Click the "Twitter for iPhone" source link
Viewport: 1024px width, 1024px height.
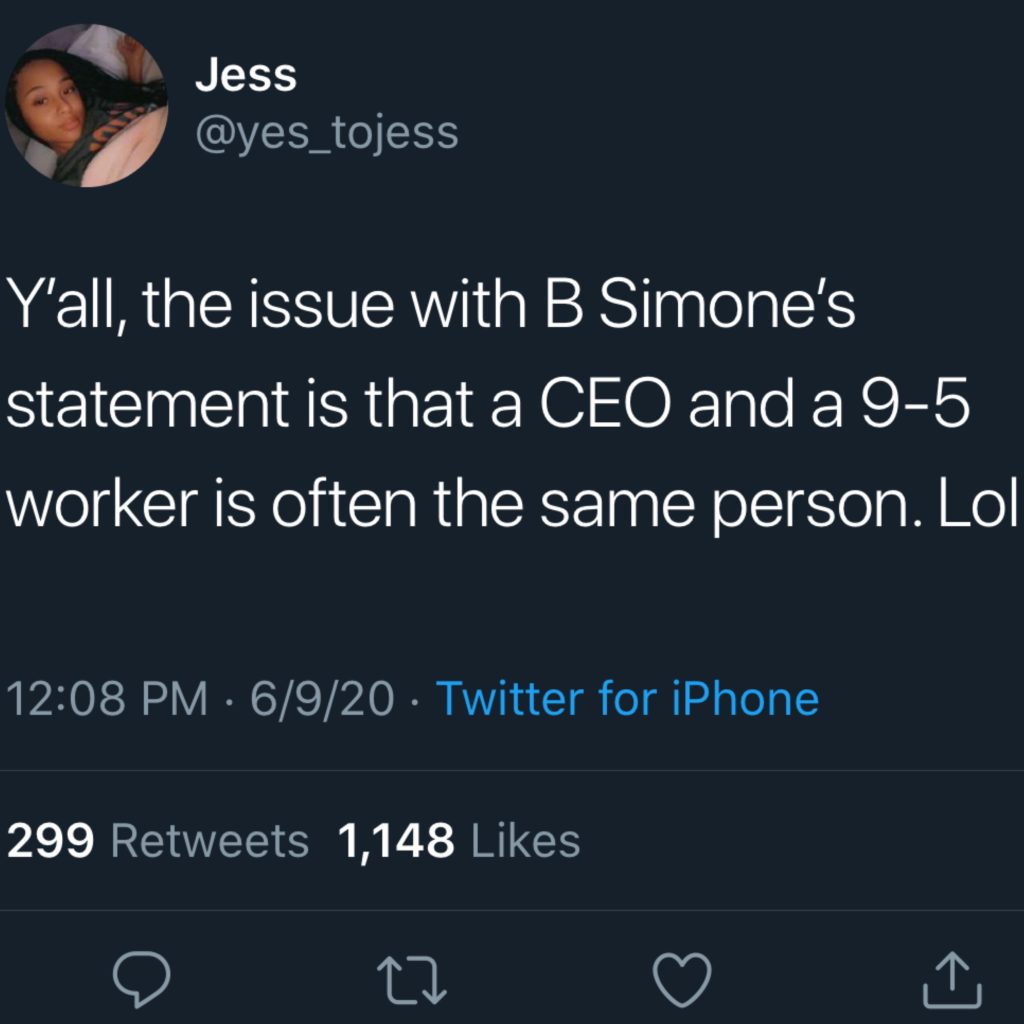pyautogui.click(x=628, y=698)
